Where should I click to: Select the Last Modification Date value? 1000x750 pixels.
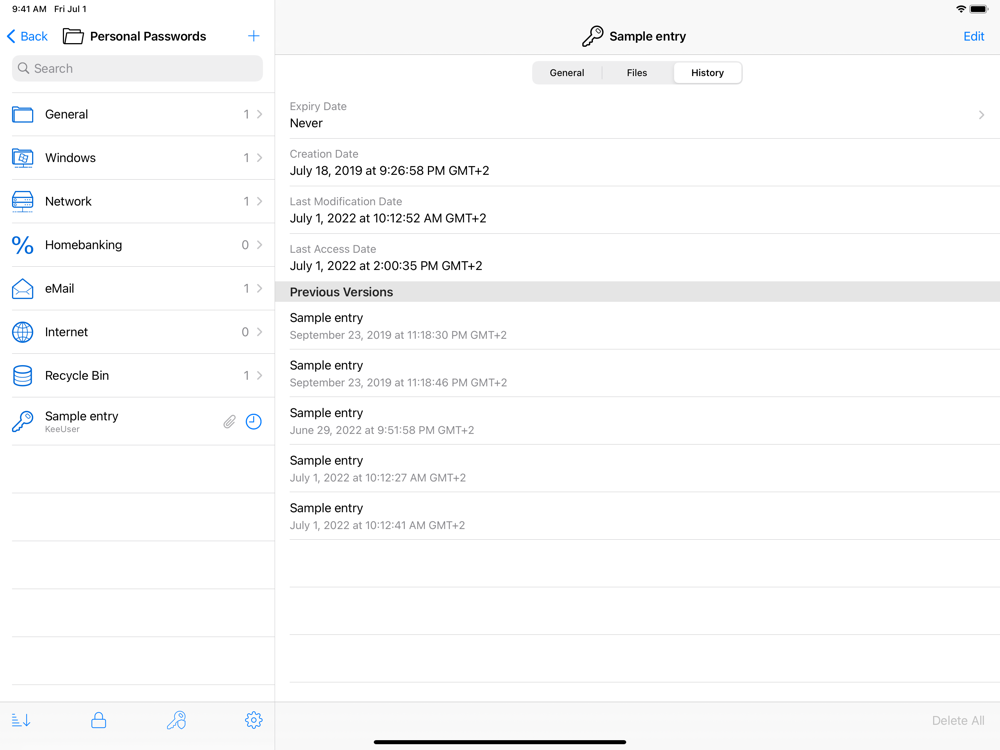click(x=388, y=218)
